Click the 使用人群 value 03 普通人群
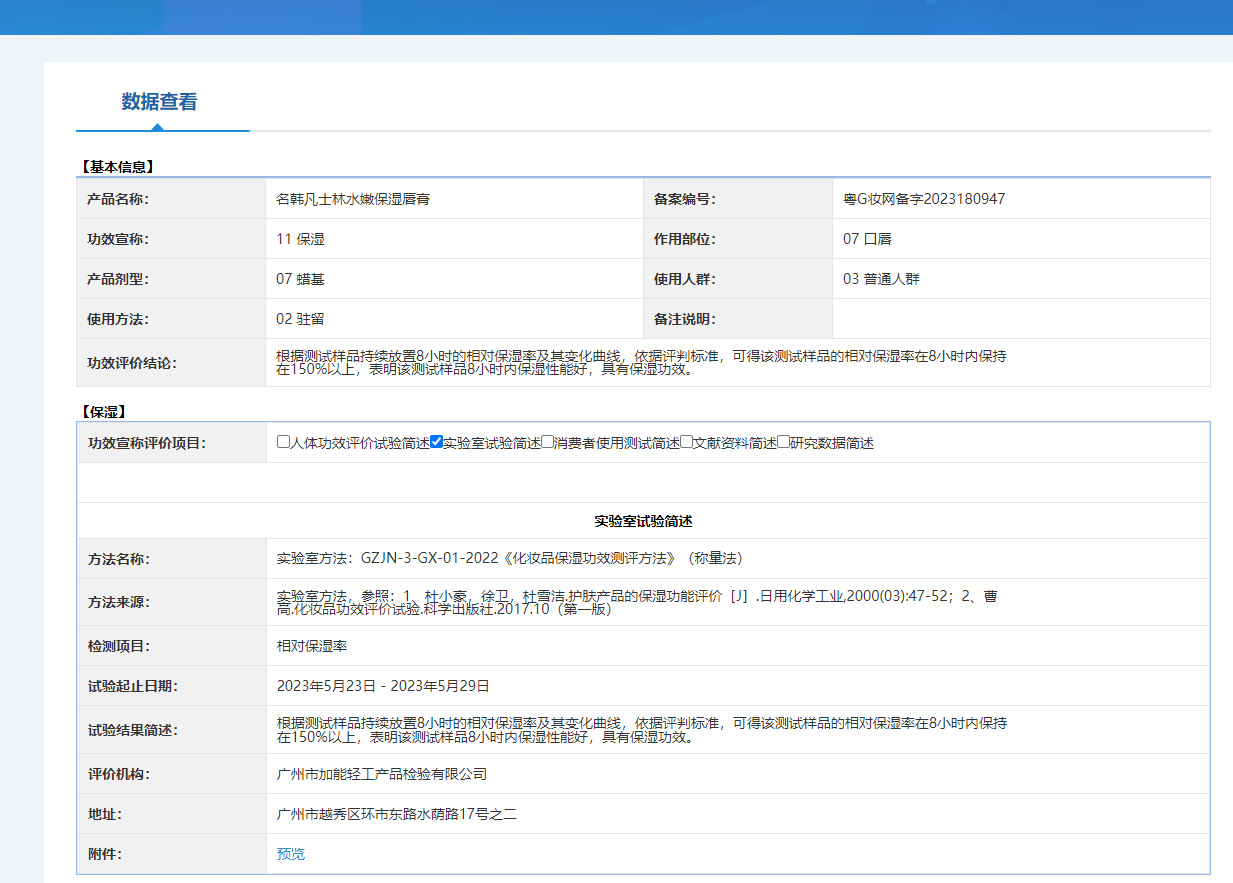Image resolution: width=1233 pixels, height=883 pixels. (x=881, y=279)
